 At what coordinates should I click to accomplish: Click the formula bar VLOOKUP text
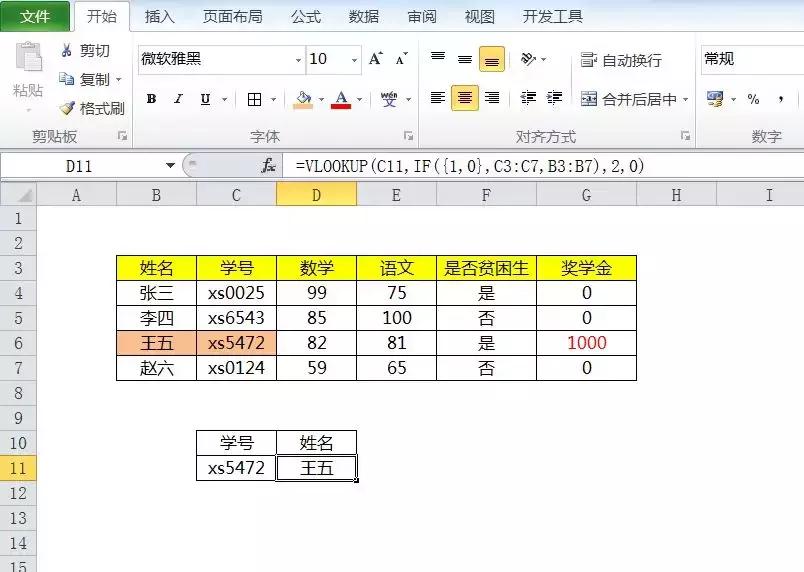[x=469, y=166]
